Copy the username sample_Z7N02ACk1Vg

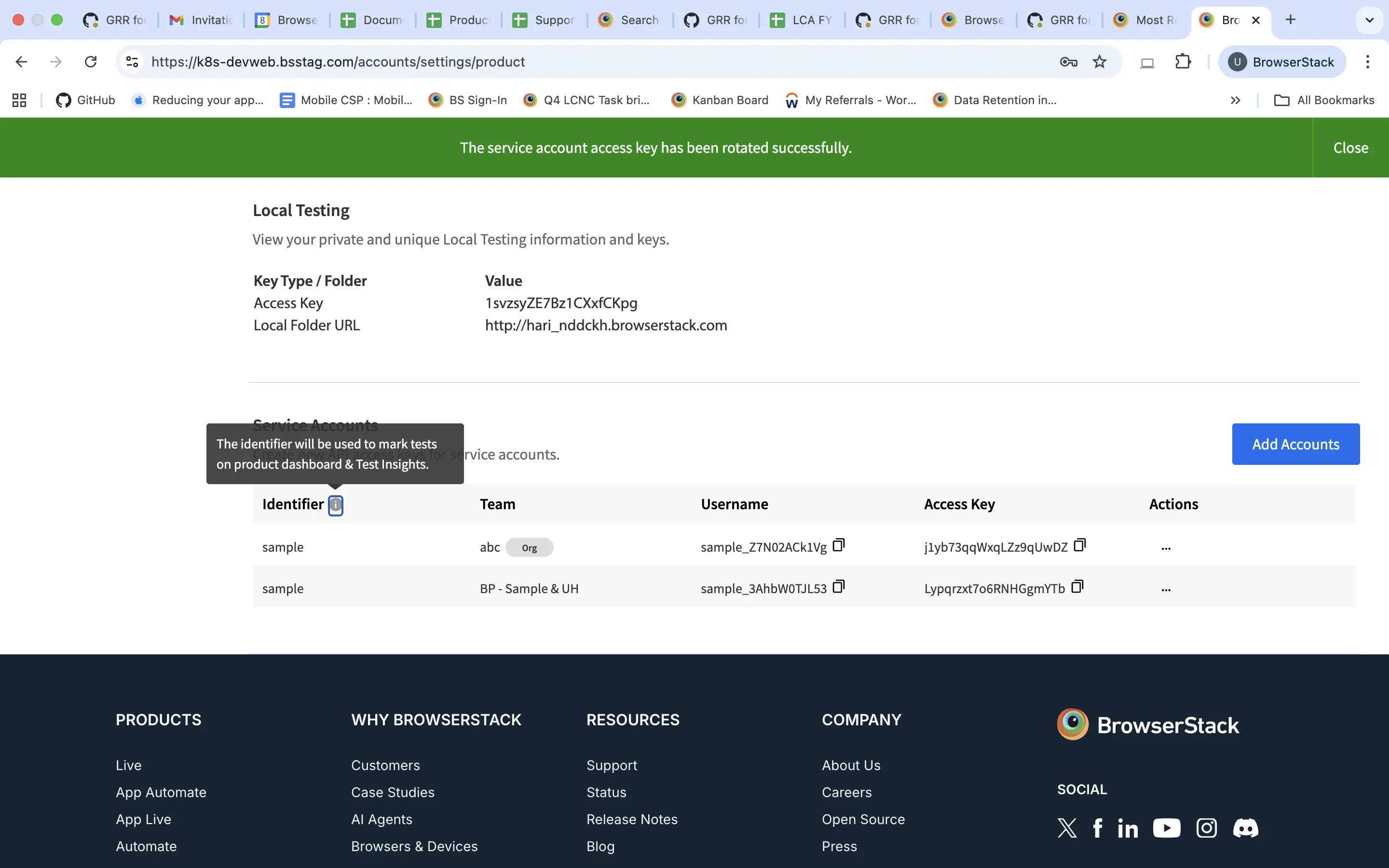pyautogui.click(x=839, y=545)
